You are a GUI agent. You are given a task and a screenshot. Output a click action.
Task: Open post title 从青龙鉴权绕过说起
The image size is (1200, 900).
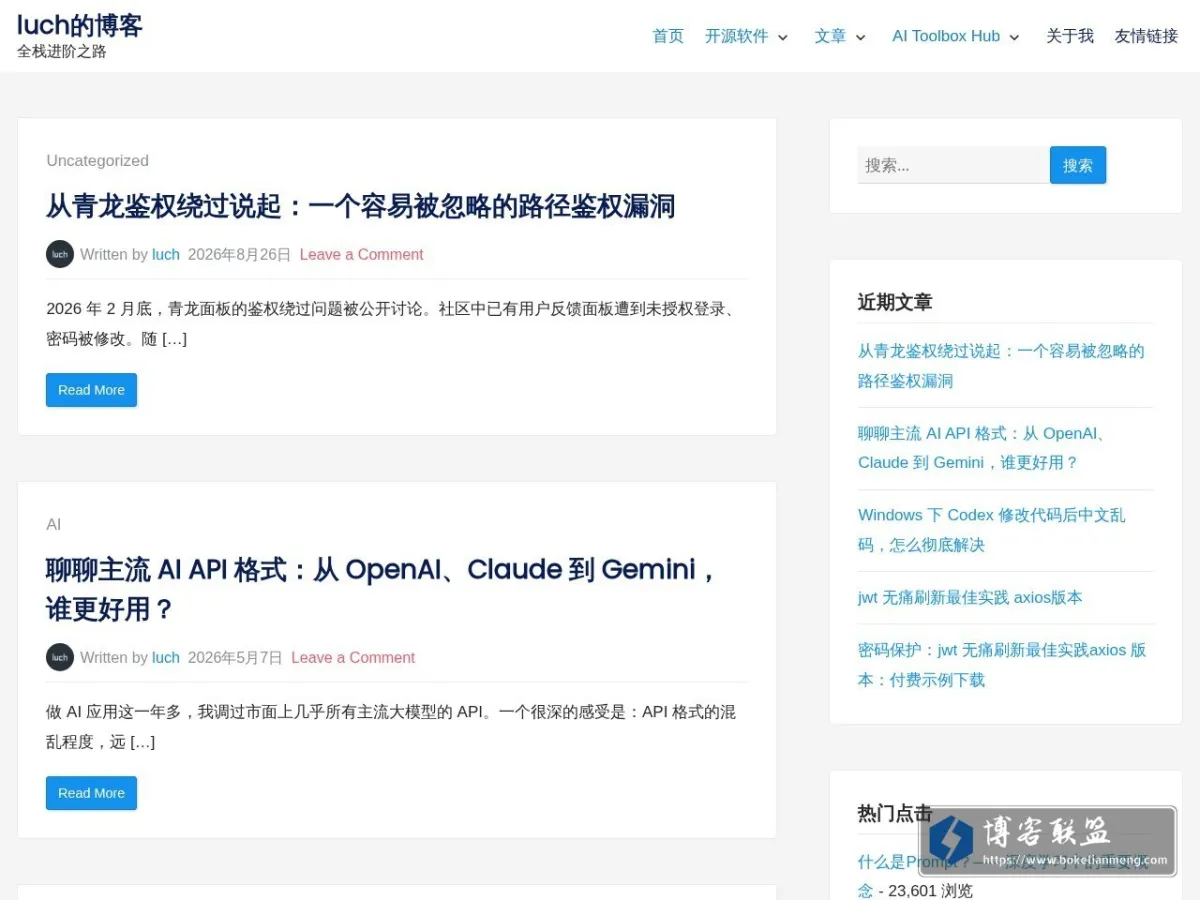(361, 206)
